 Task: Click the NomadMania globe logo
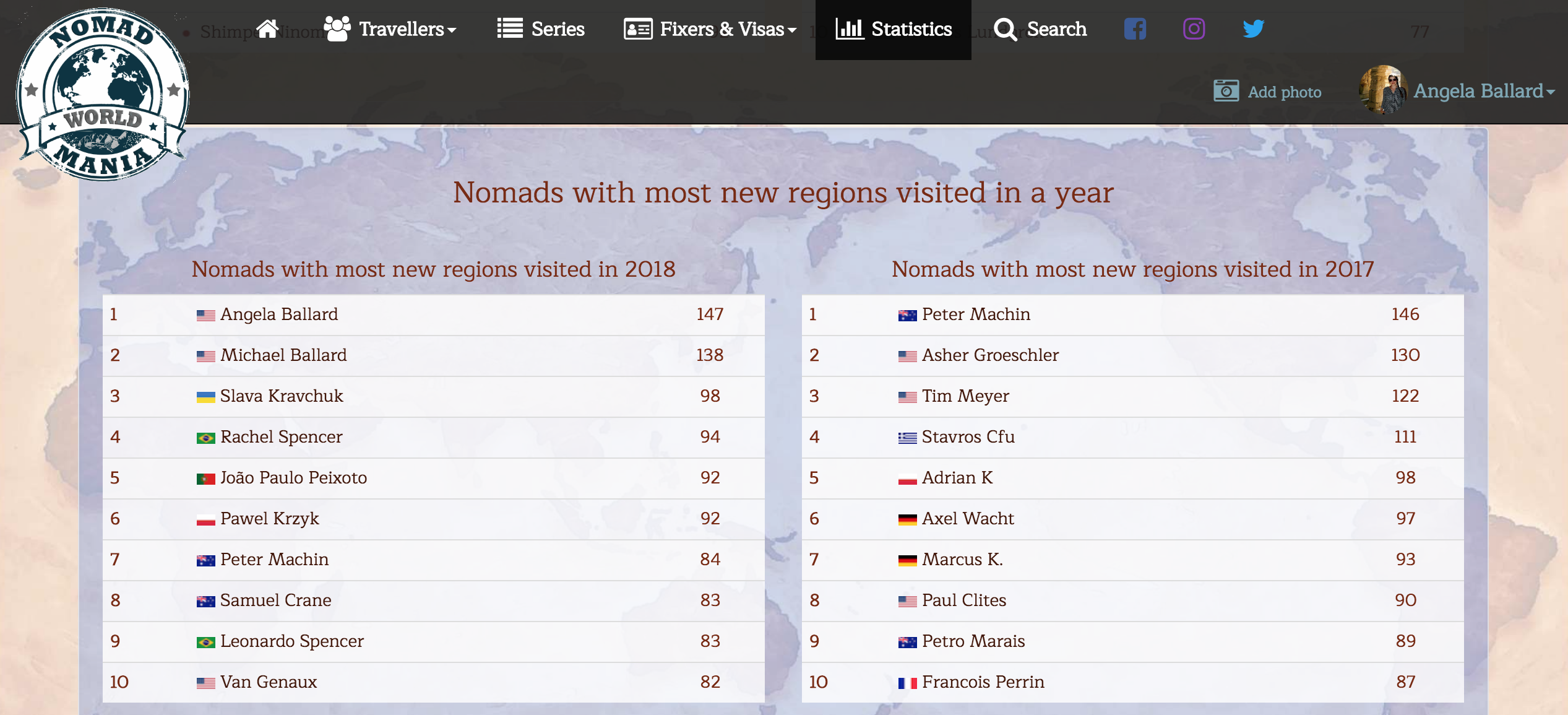point(103,94)
